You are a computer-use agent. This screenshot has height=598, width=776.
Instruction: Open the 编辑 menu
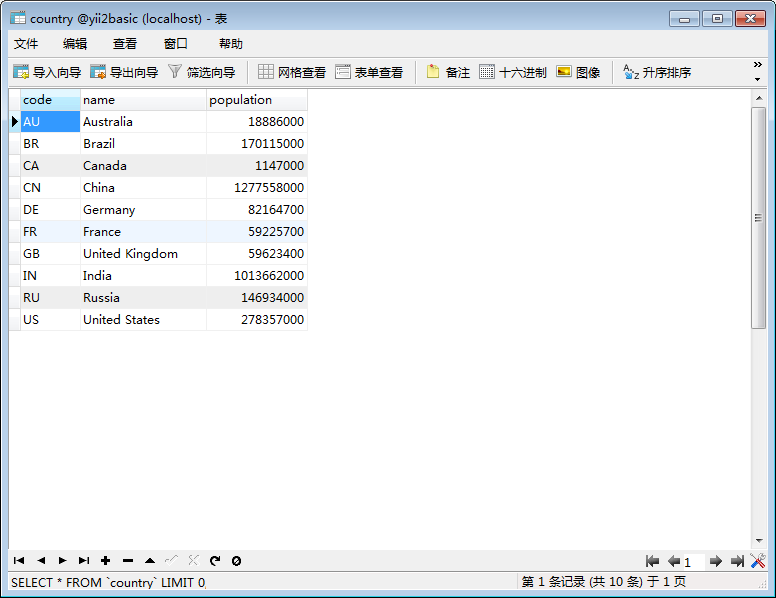(x=75, y=44)
